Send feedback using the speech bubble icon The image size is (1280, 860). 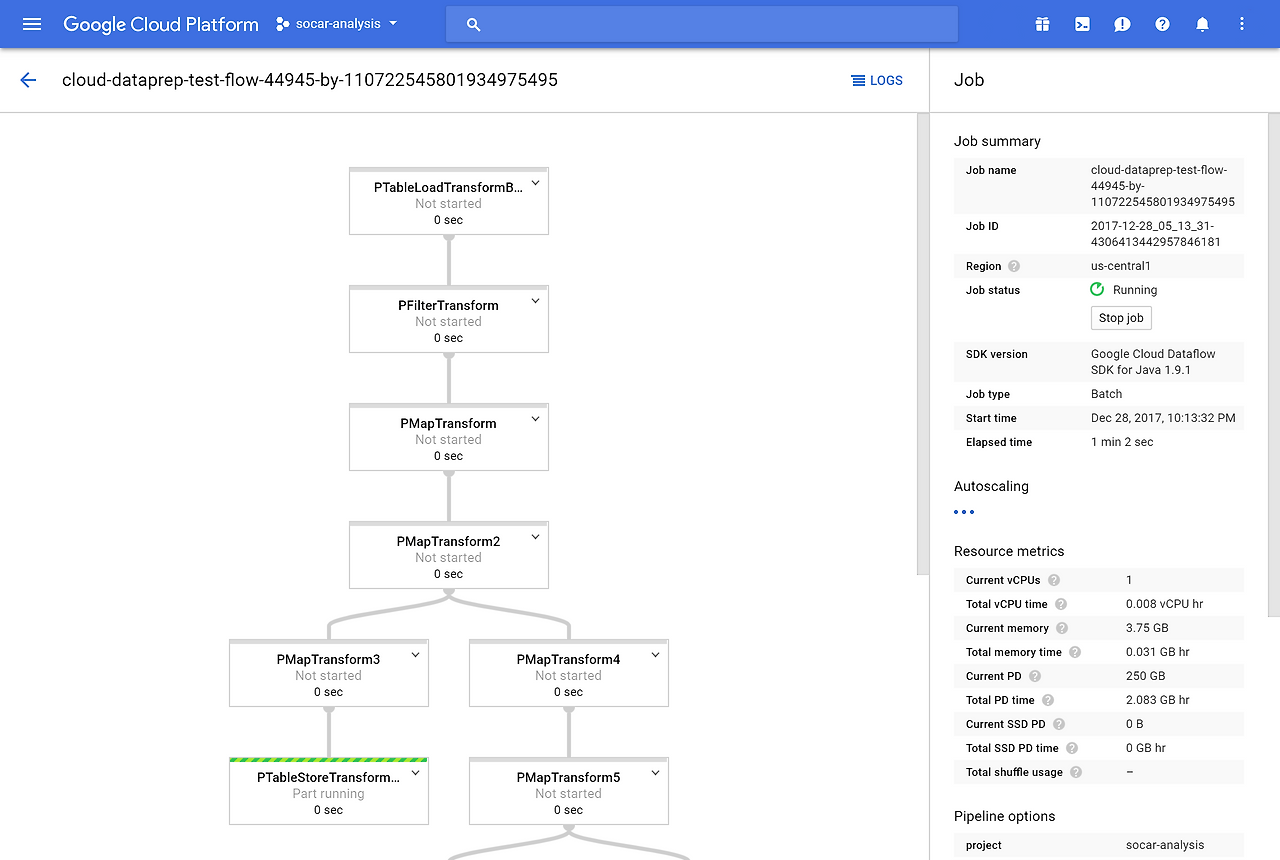[1122, 24]
